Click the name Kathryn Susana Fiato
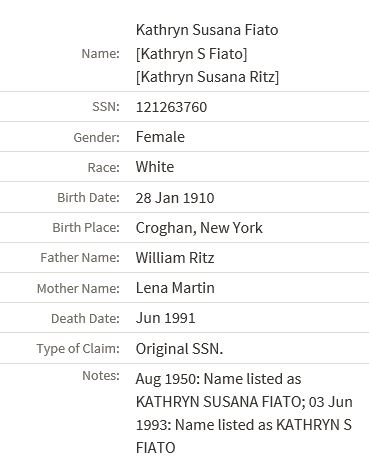This screenshot has height=466, width=369. [207, 30]
